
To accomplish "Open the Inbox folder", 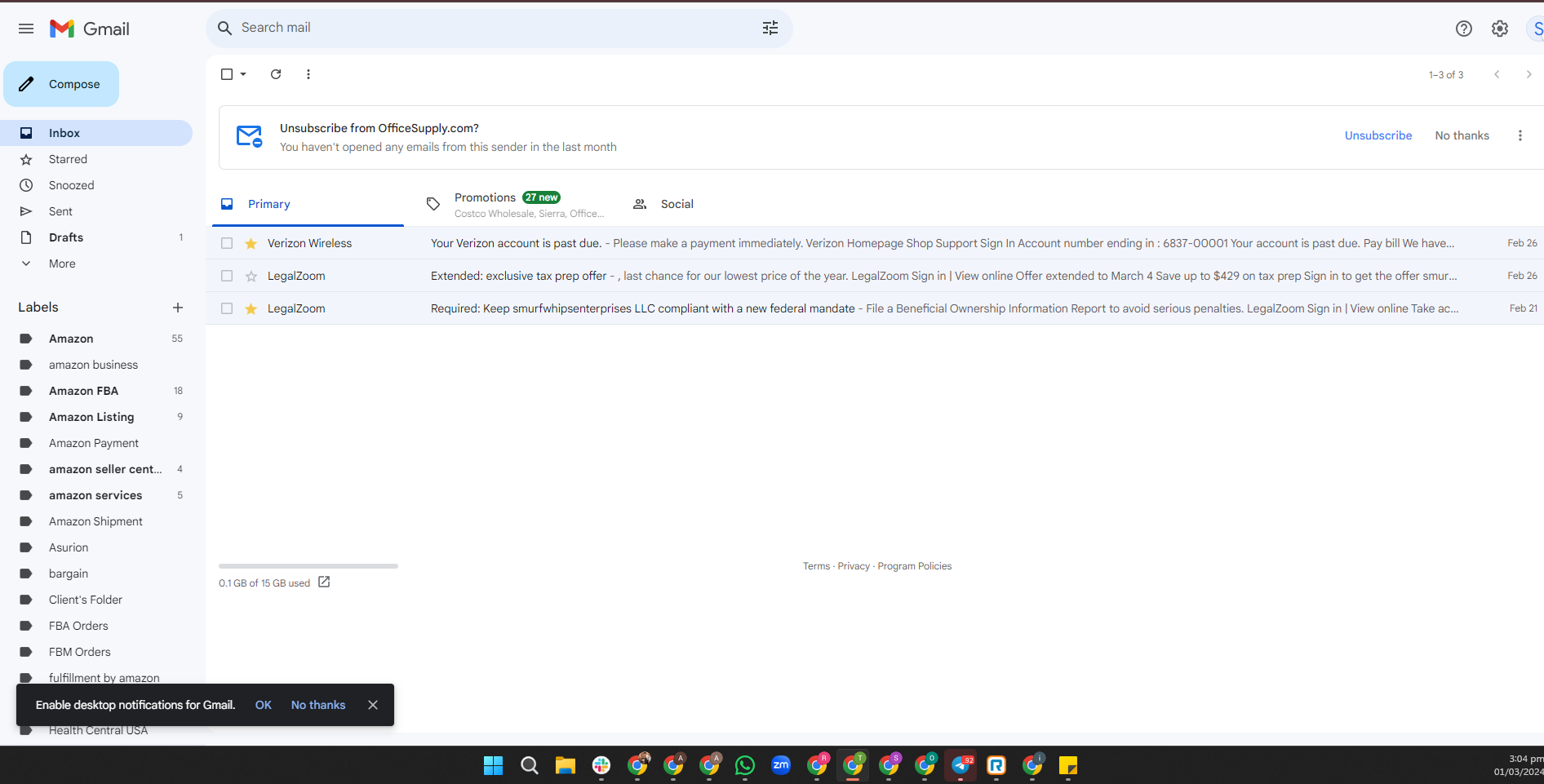I will 96,133.
